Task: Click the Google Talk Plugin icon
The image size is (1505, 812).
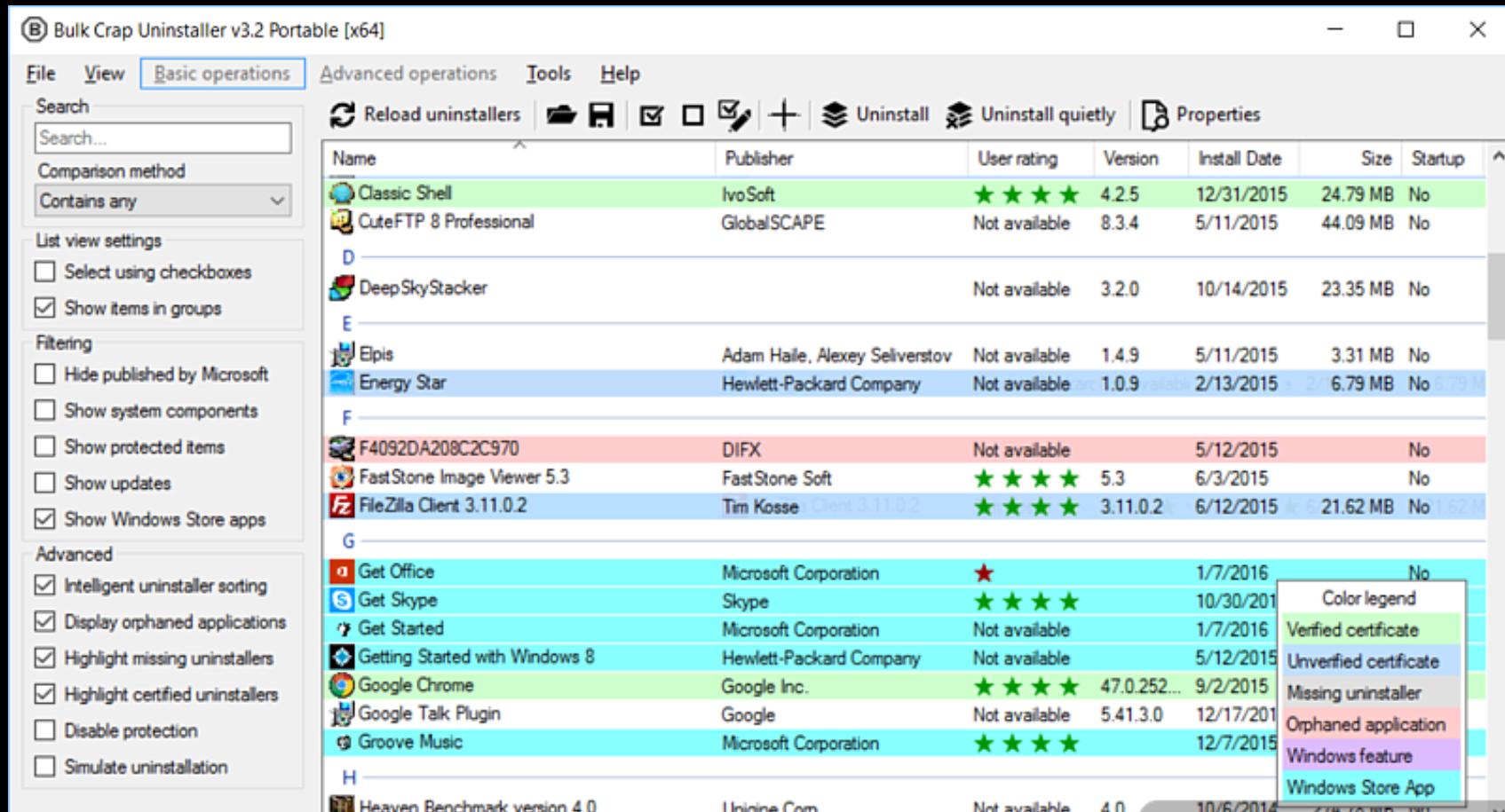Action: click(341, 713)
